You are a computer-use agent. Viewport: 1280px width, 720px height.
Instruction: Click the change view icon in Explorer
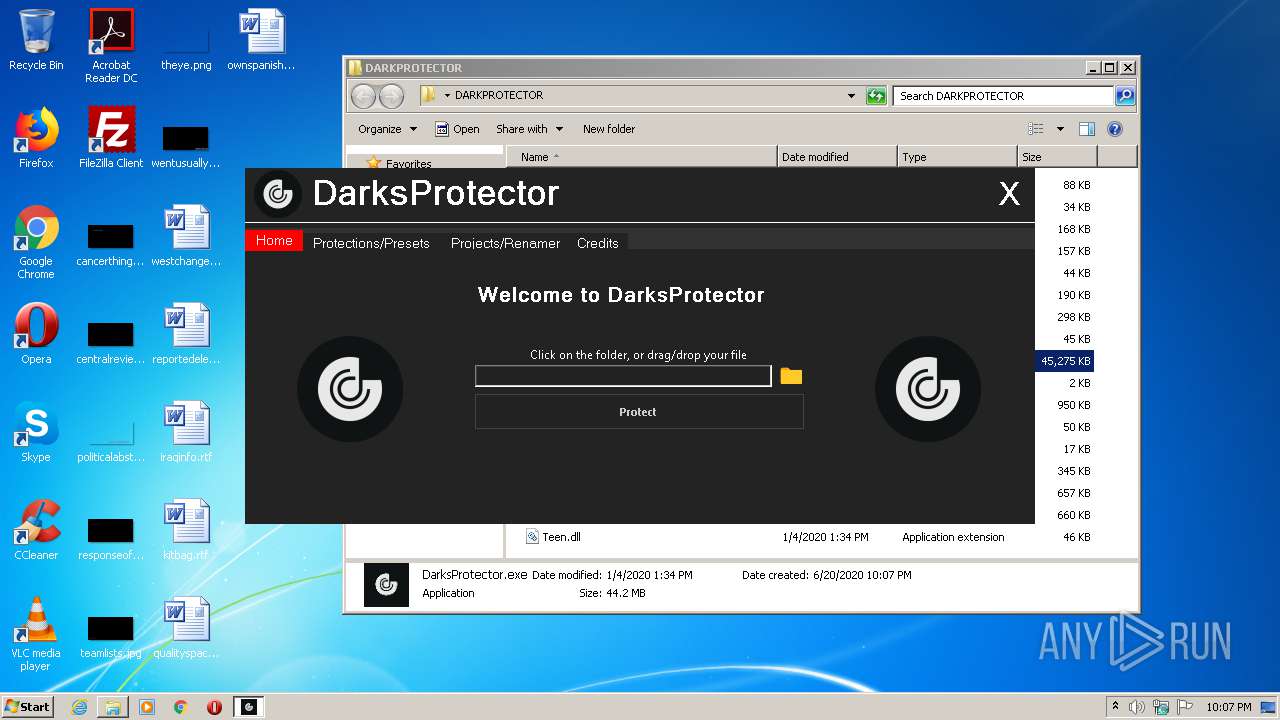(x=1036, y=129)
